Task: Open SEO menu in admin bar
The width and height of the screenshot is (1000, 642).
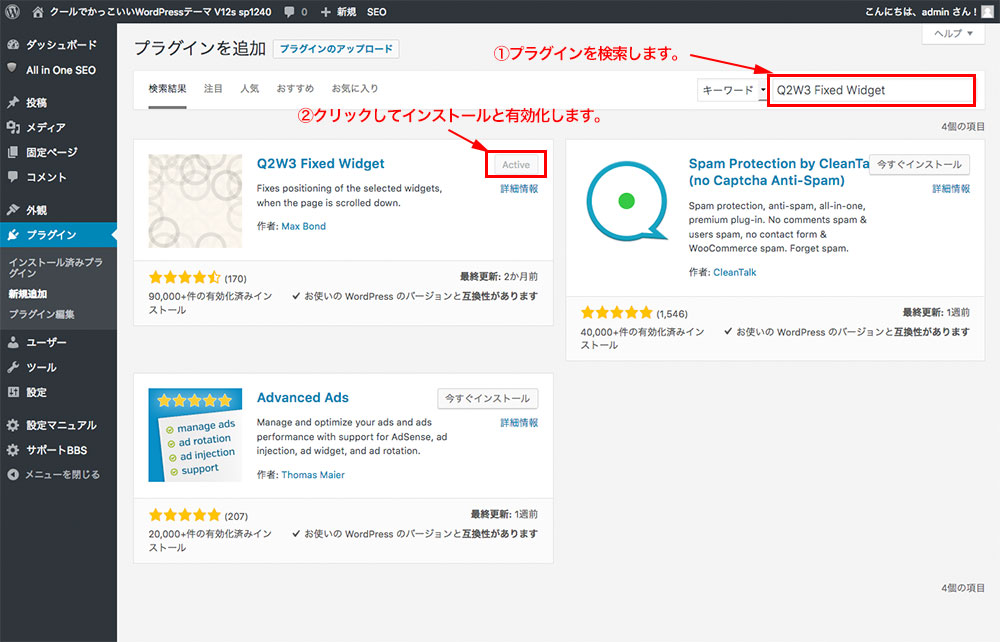Action: pos(376,11)
